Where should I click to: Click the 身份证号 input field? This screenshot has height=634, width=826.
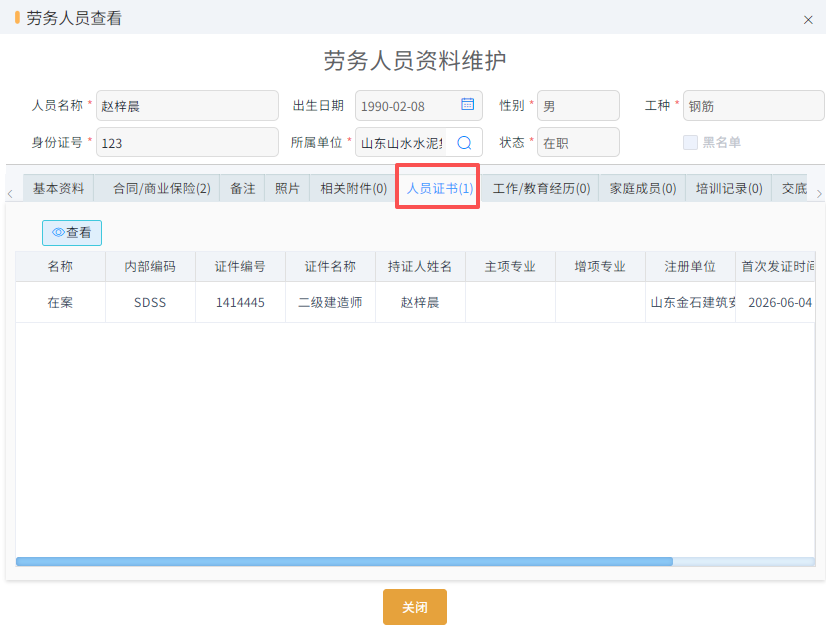tap(187, 142)
